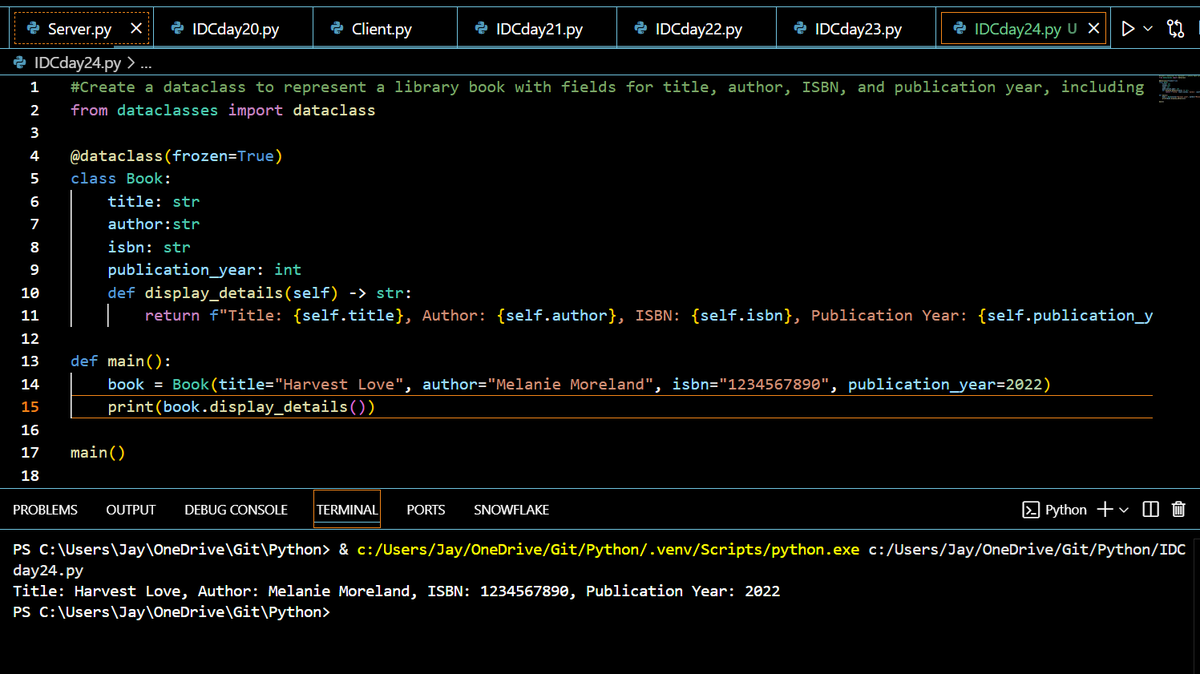Open run options dropdown arrow
1200x674 pixels.
1147,29
